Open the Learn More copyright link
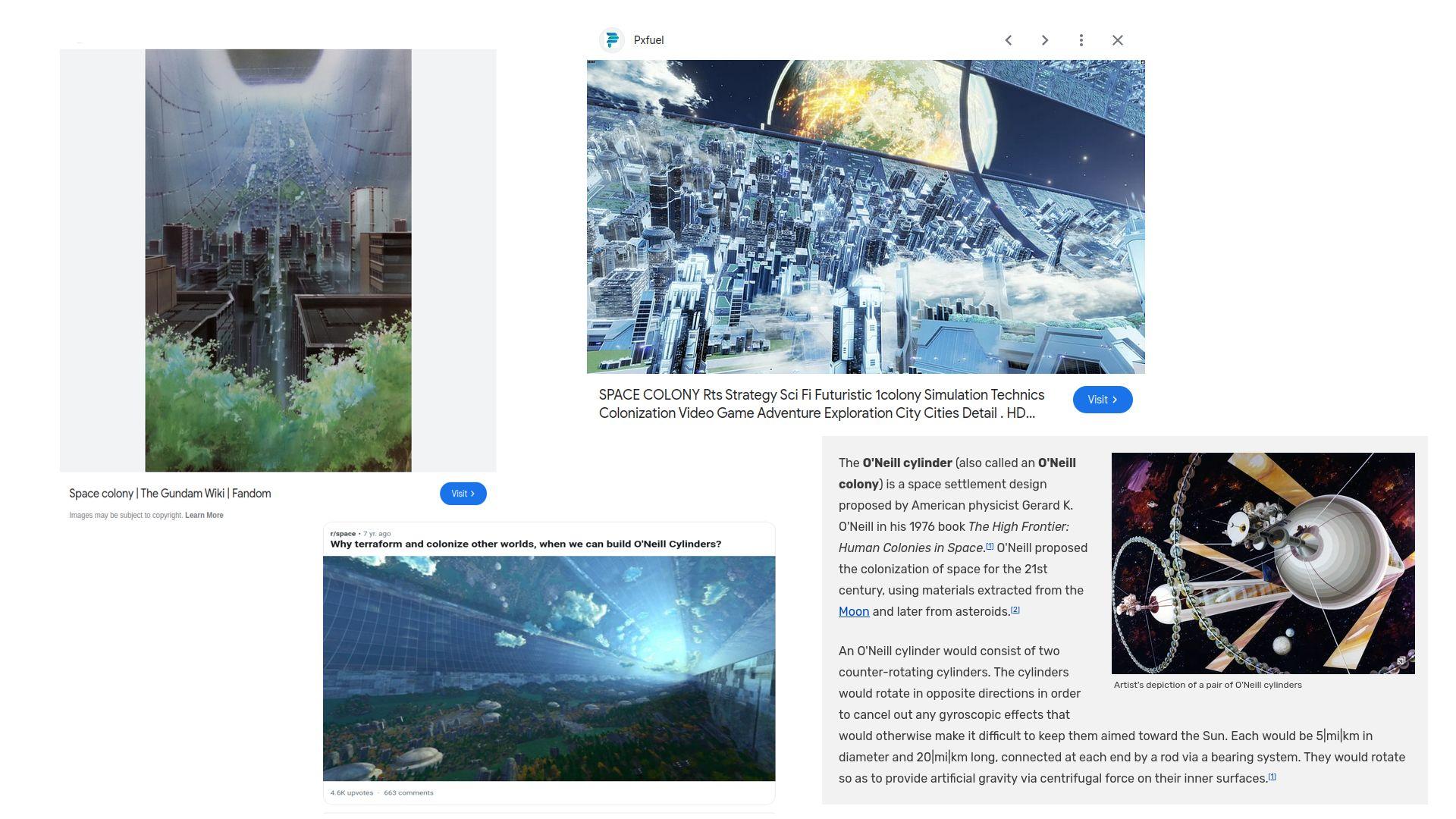This screenshot has width=1456, height=819. point(204,516)
